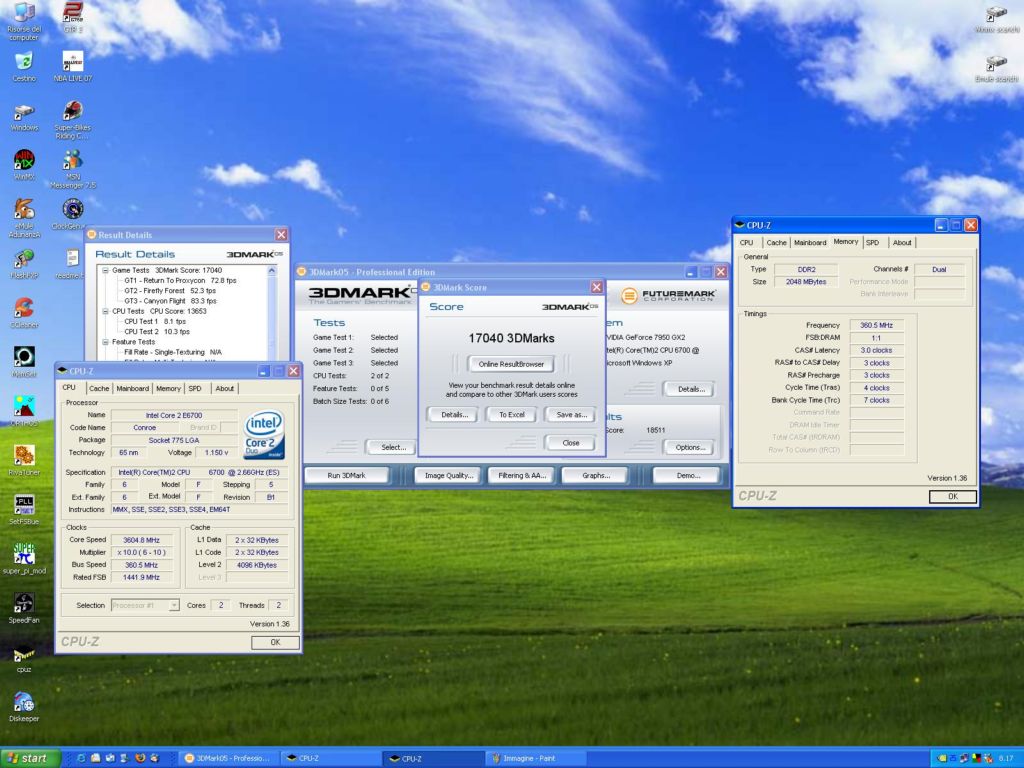Launch CCleaner from desktop
This screenshot has width=1024, height=768.
point(24,312)
